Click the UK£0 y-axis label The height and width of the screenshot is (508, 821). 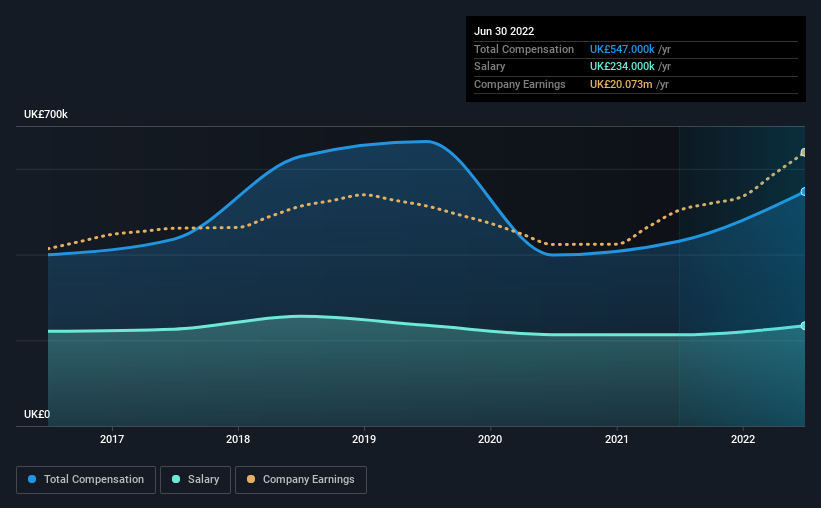tap(37, 414)
